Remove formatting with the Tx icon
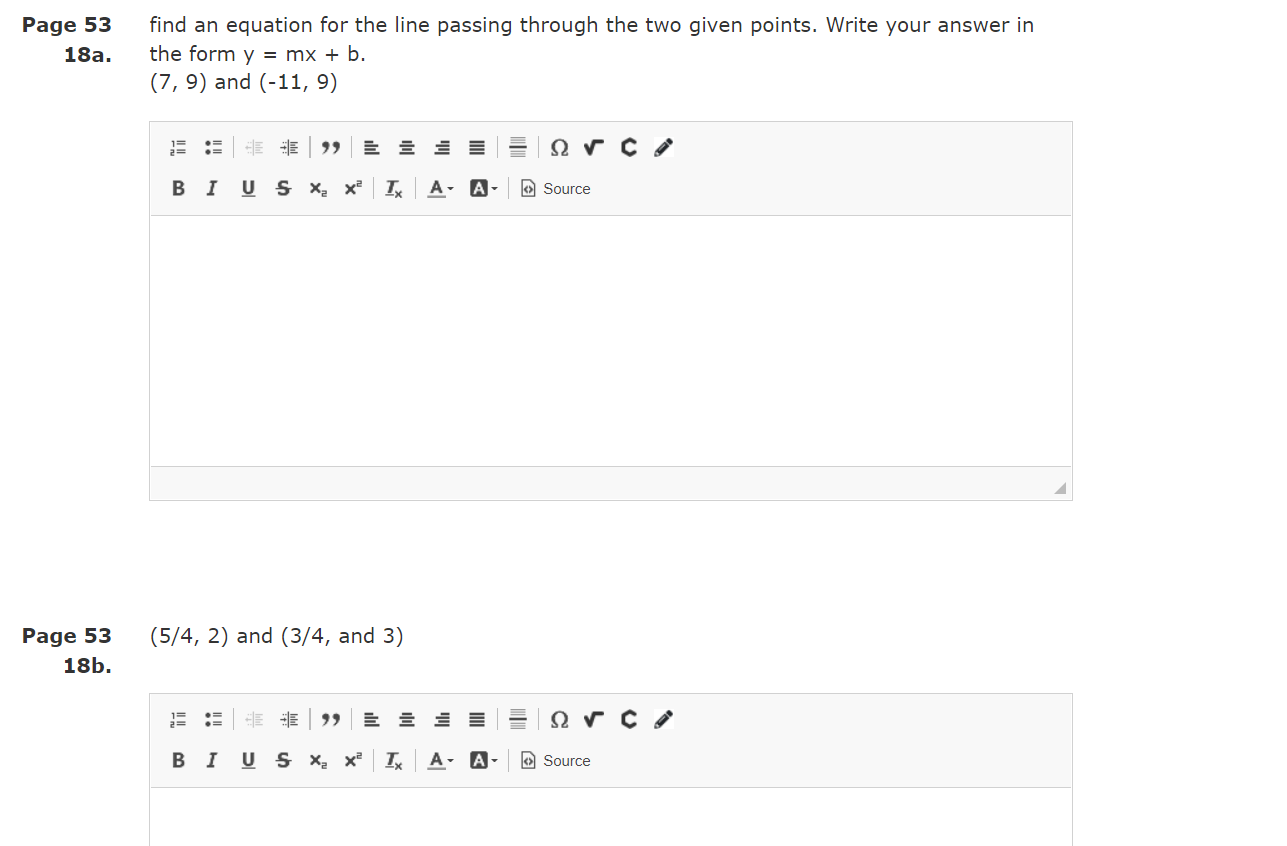The height and width of the screenshot is (846, 1287). coord(393,188)
